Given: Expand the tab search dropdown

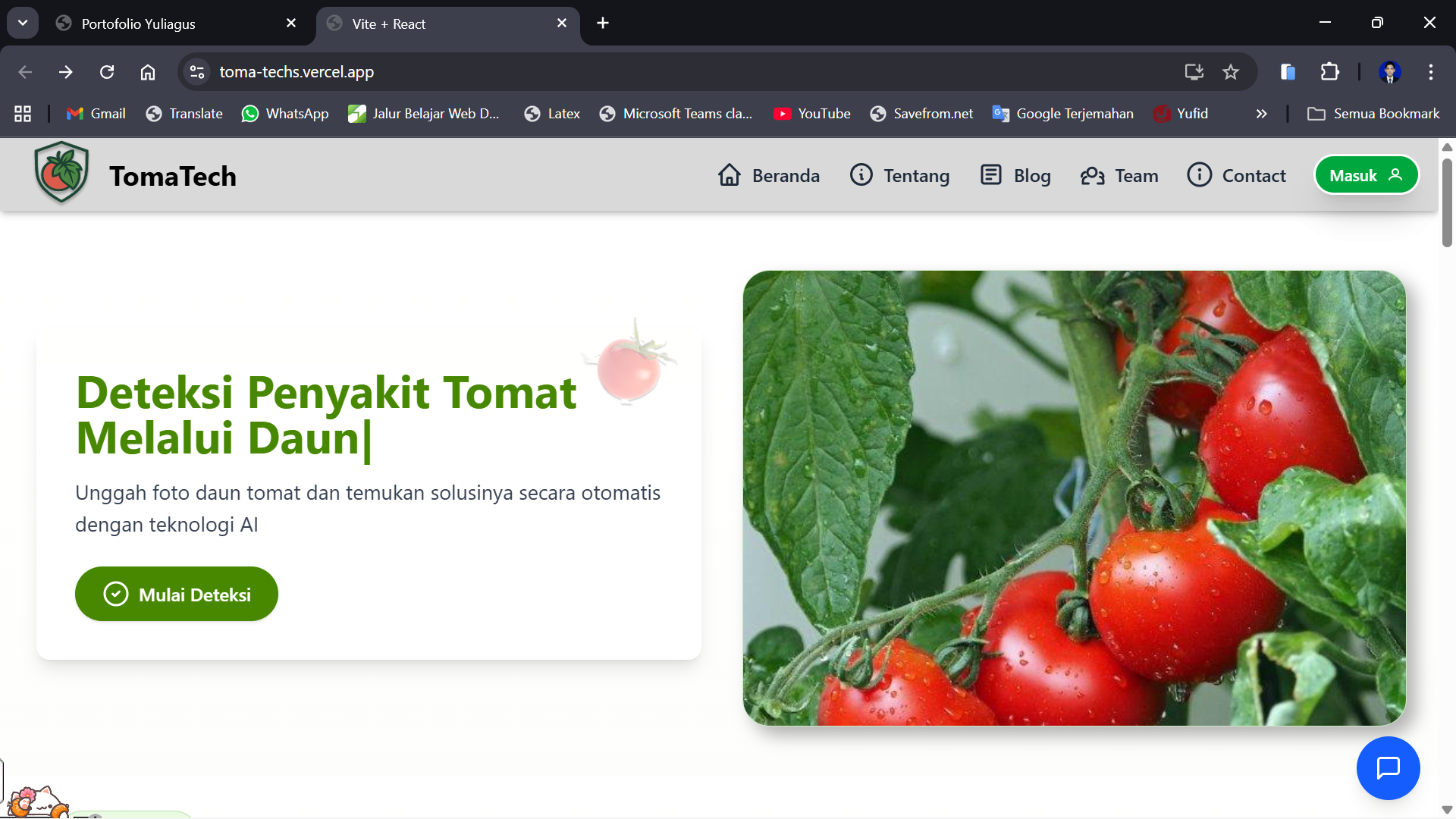Looking at the screenshot, I should 22,22.
